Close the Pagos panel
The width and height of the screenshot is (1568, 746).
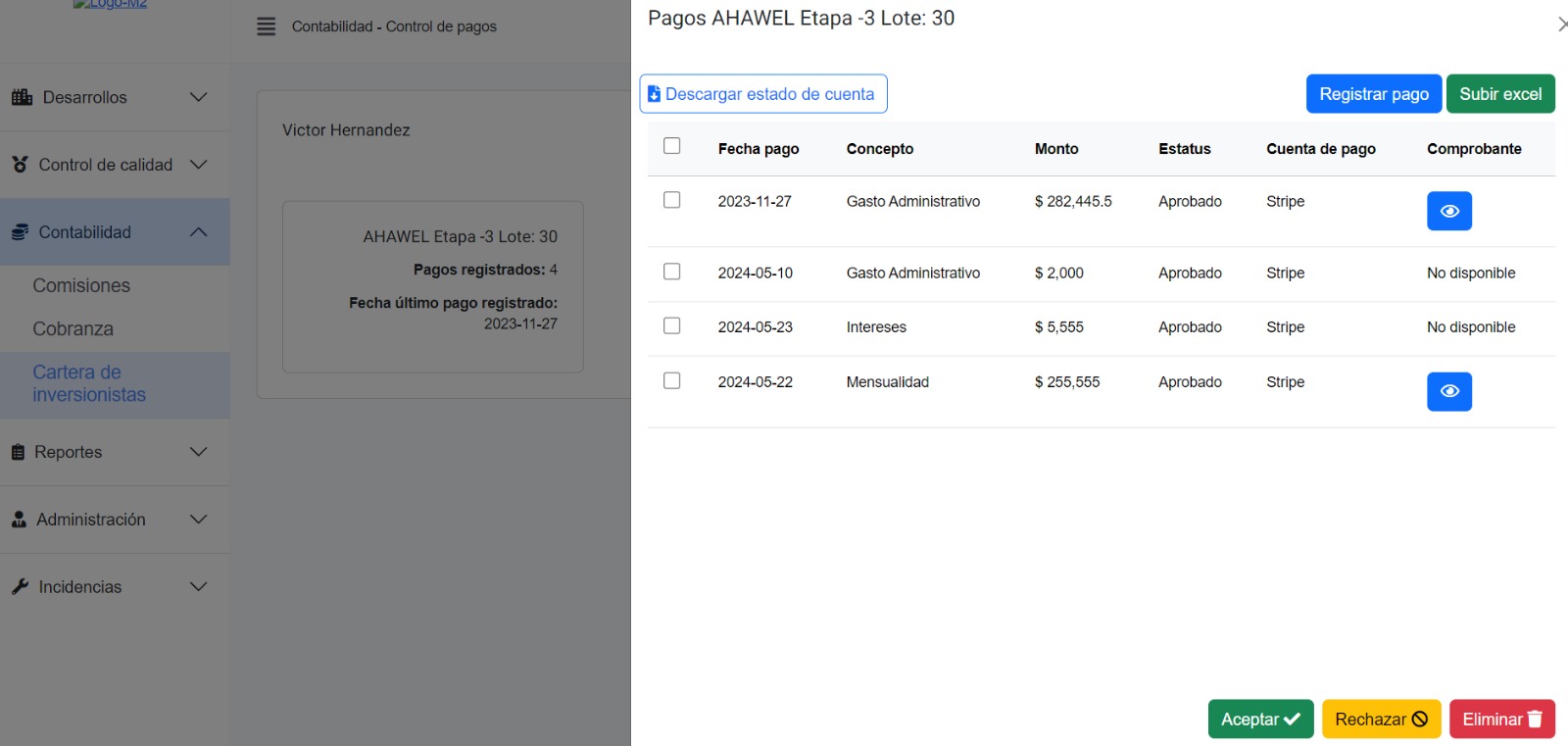(1560, 25)
